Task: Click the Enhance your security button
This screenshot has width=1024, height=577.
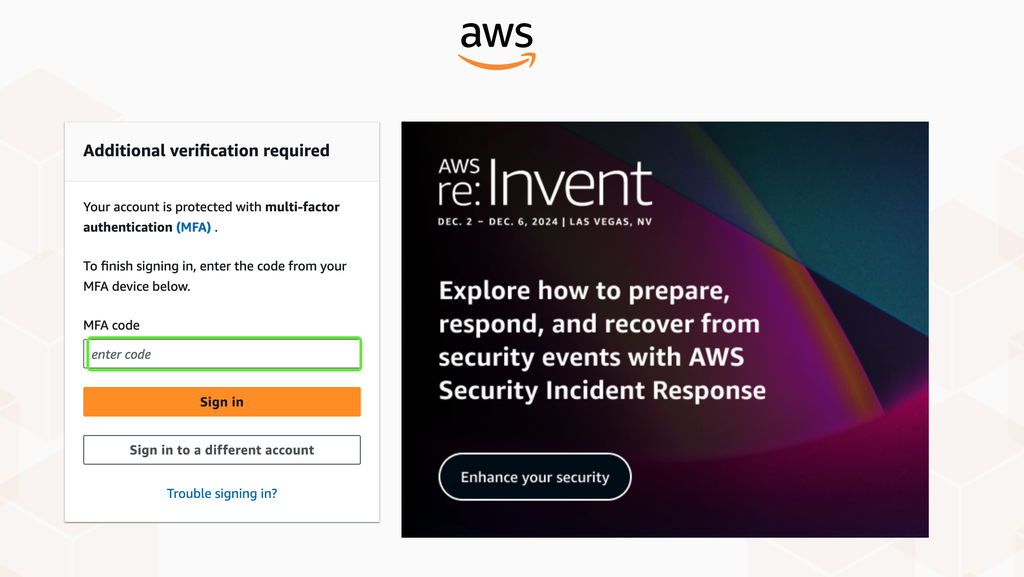Action: (535, 477)
